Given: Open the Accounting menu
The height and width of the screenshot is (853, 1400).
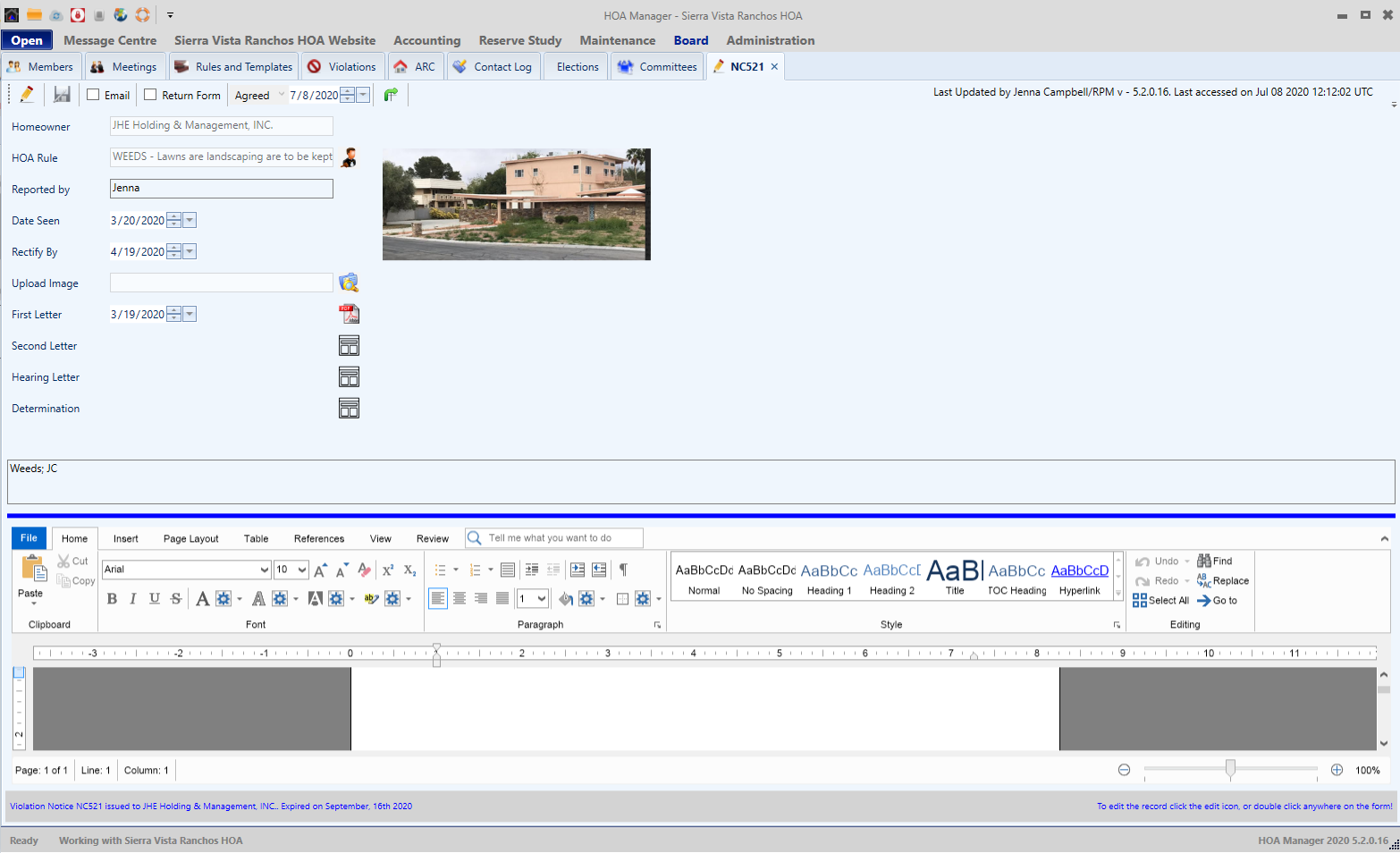Looking at the screenshot, I should point(426,40).
